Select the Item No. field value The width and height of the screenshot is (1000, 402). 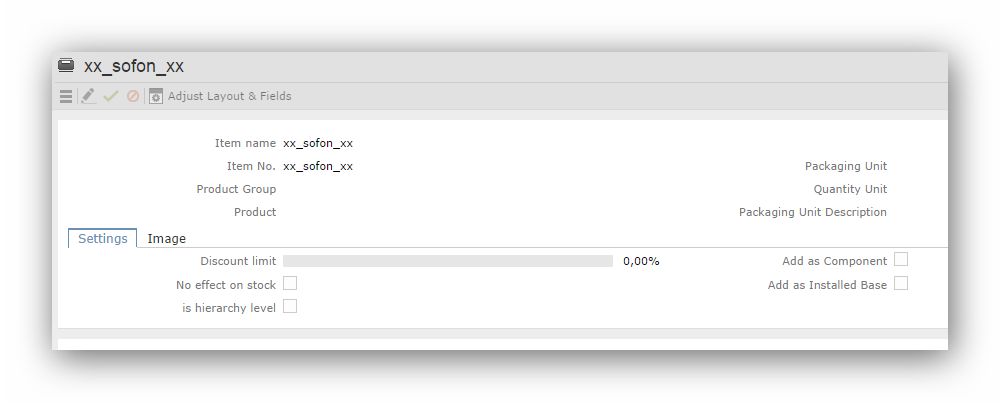[318, 166]
